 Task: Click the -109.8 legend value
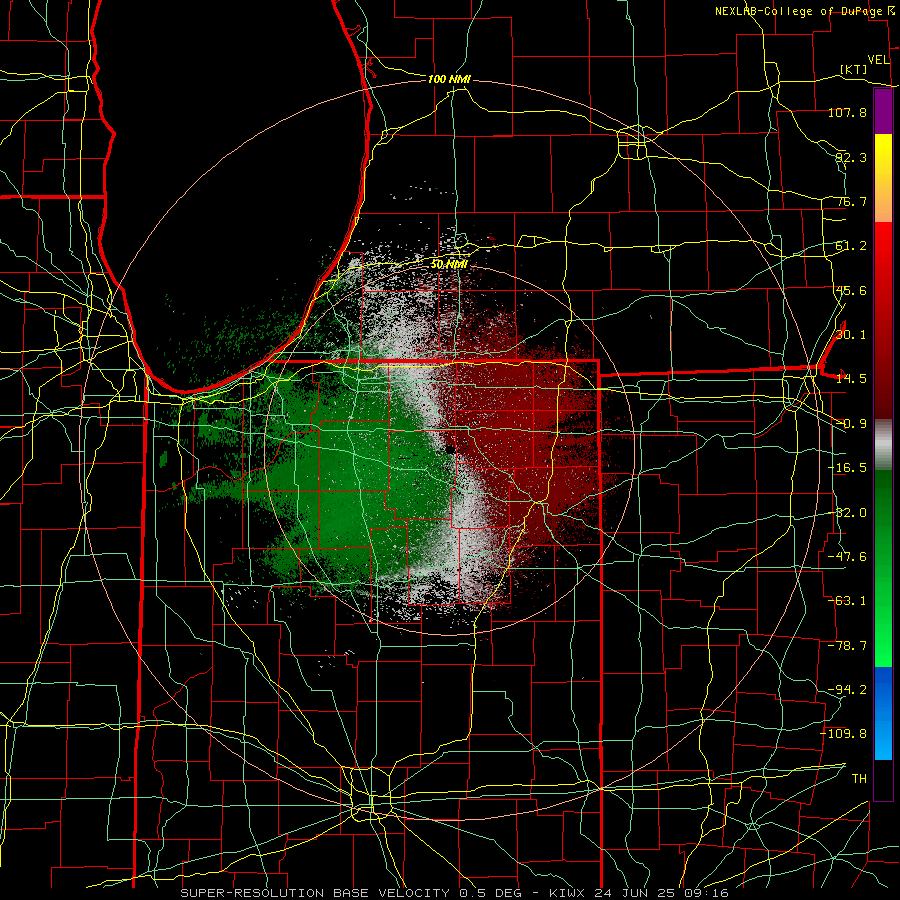(x=844, y=734)
